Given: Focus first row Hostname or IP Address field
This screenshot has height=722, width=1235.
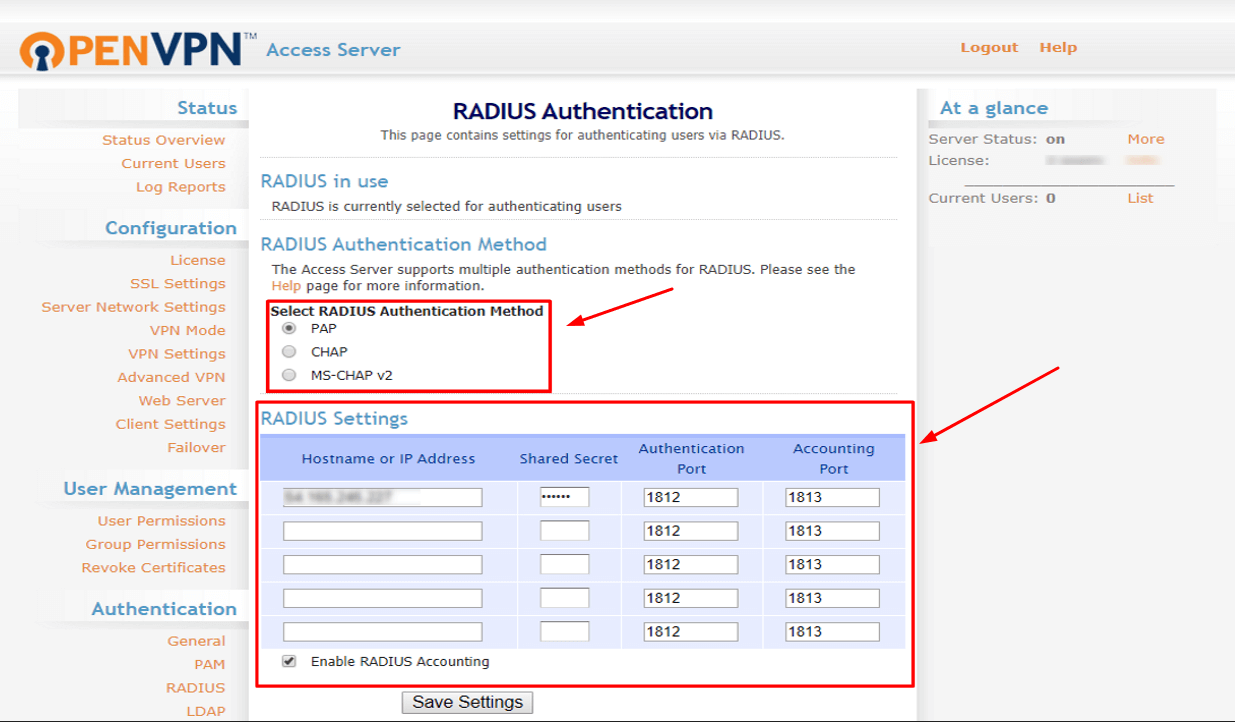Looking at the screenshot, I should [382, 497].
